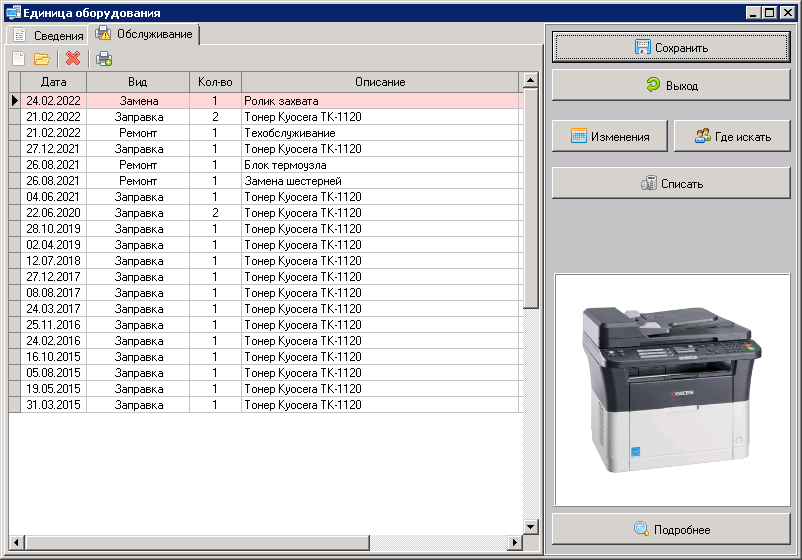Screen dimensions: 802x560
Task: Click the horizontal scrollbar right arrow
Action: [x=515, y=542]
